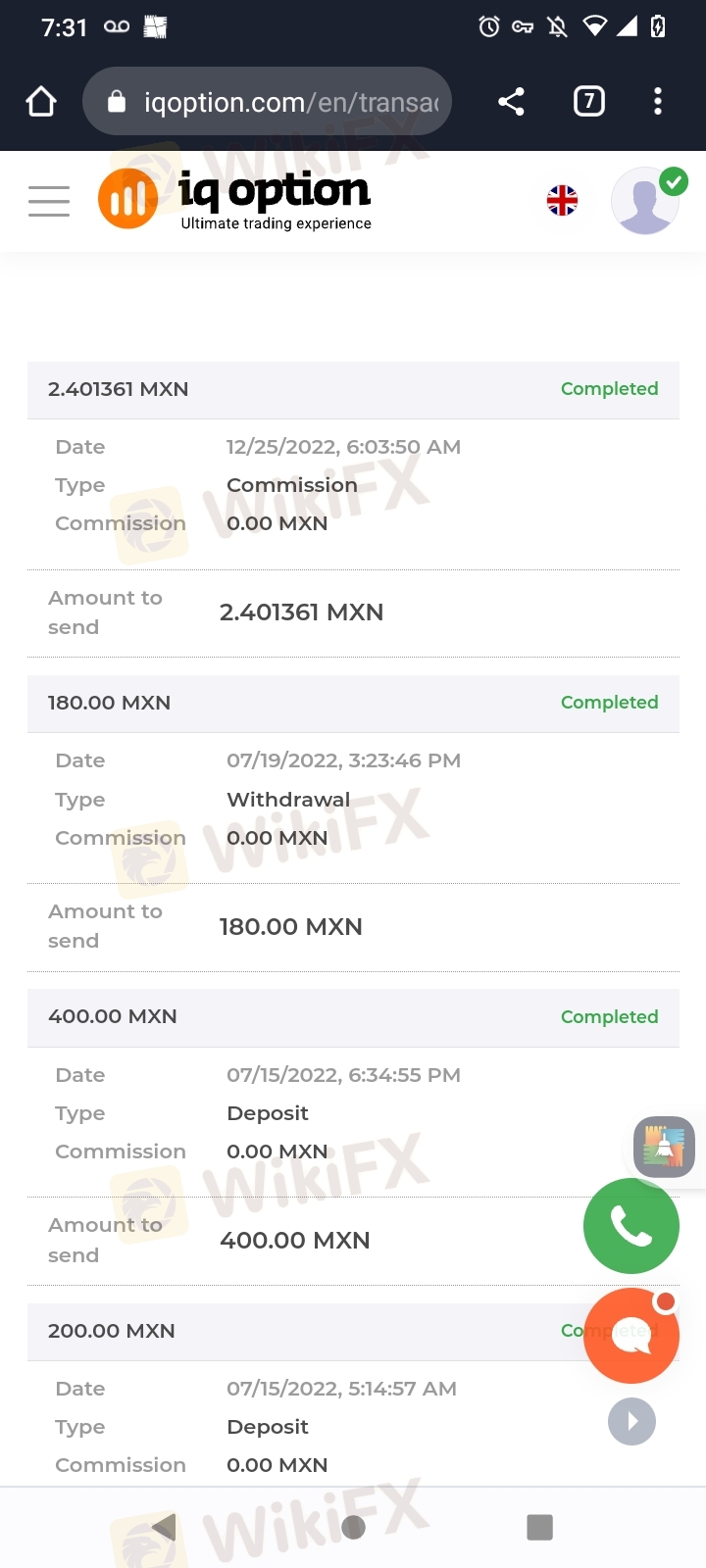Open the orange live chat bubble
The width and height of the screenshot is (706, 1568).
click(630, 1335)
